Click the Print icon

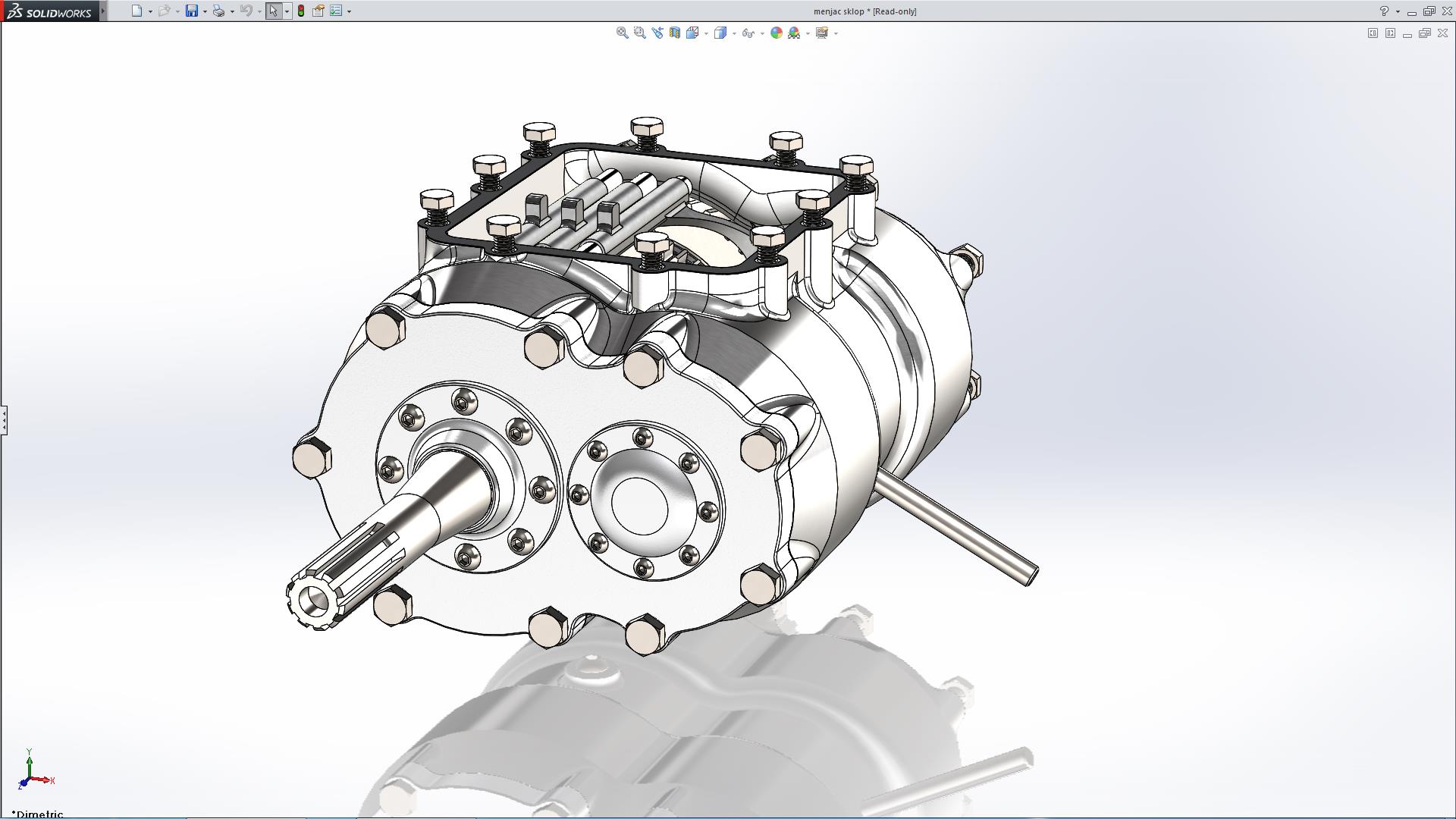pos(218,11)
